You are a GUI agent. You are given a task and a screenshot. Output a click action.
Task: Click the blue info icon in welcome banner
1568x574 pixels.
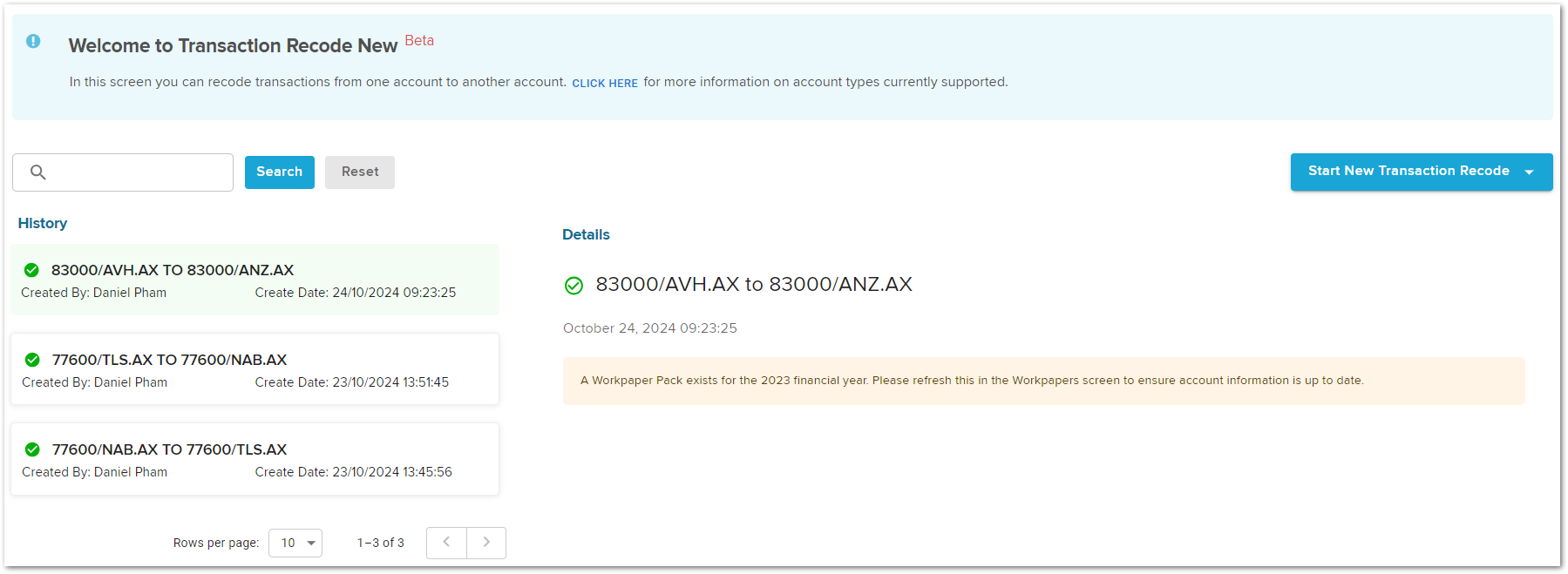pyautogui.click(x=33, y=41)
